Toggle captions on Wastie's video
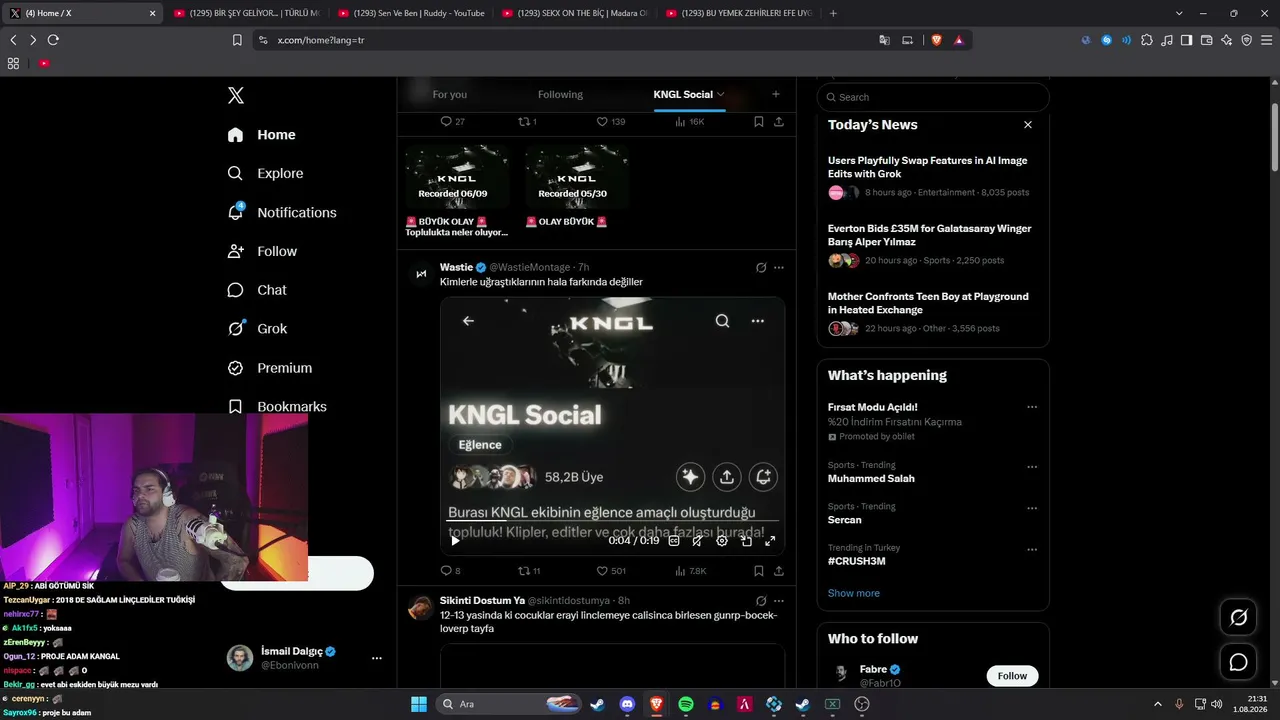This screenshot has width=1280, height=720. [674, 541]
